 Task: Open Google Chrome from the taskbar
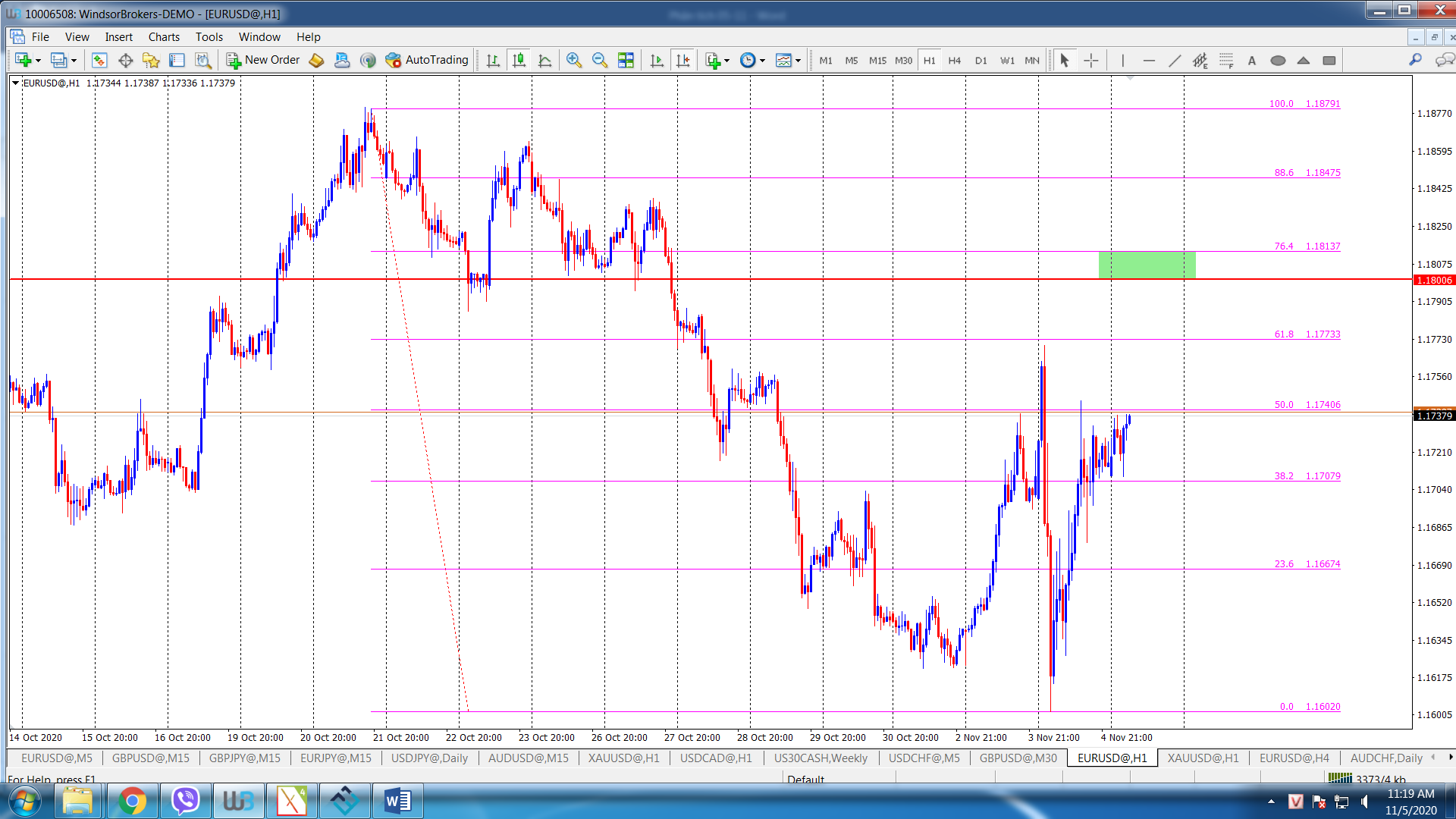tap(132, 801)
